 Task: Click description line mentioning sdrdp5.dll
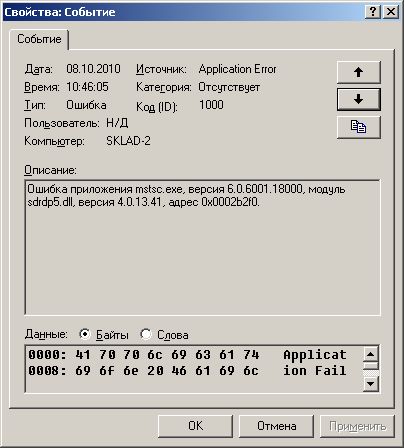(x=143, y=202)
